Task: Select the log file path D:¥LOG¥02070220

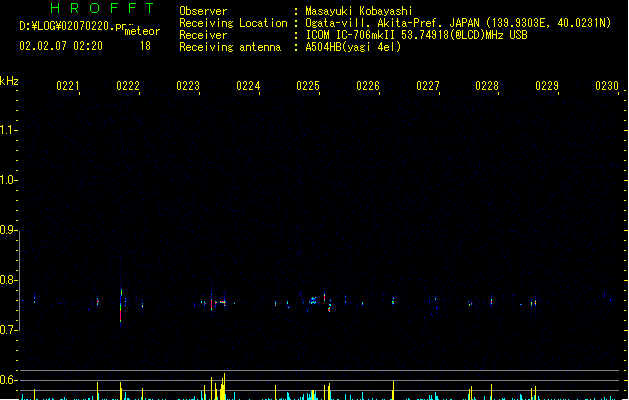Action: pyautogui.click(x=67, y=26)
